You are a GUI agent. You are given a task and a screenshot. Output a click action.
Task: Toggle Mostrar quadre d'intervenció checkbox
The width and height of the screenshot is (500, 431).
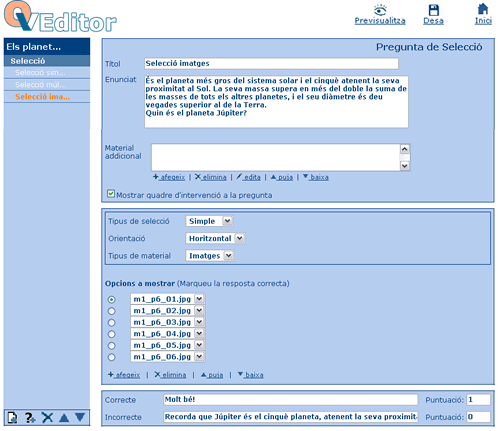[x=111, y=194]
